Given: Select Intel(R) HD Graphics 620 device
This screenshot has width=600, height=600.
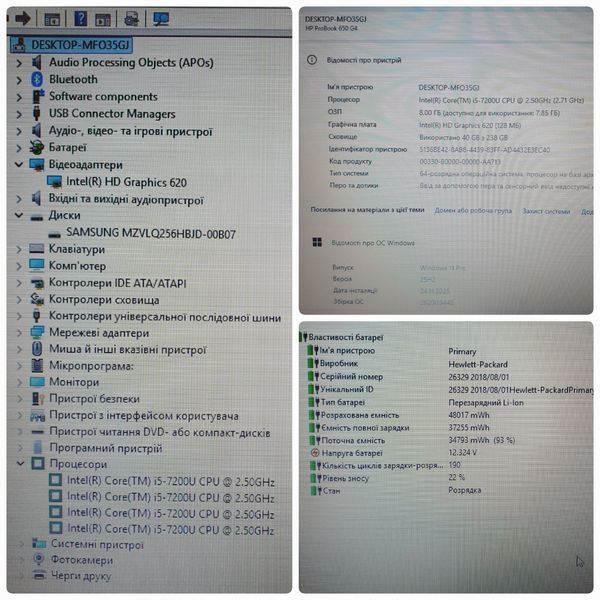Looking at the screenshot, I should click(126, 182).
